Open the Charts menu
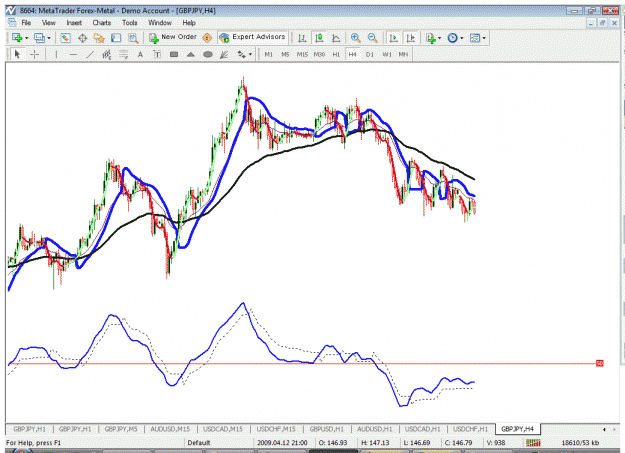 click(x=102, y=23)
